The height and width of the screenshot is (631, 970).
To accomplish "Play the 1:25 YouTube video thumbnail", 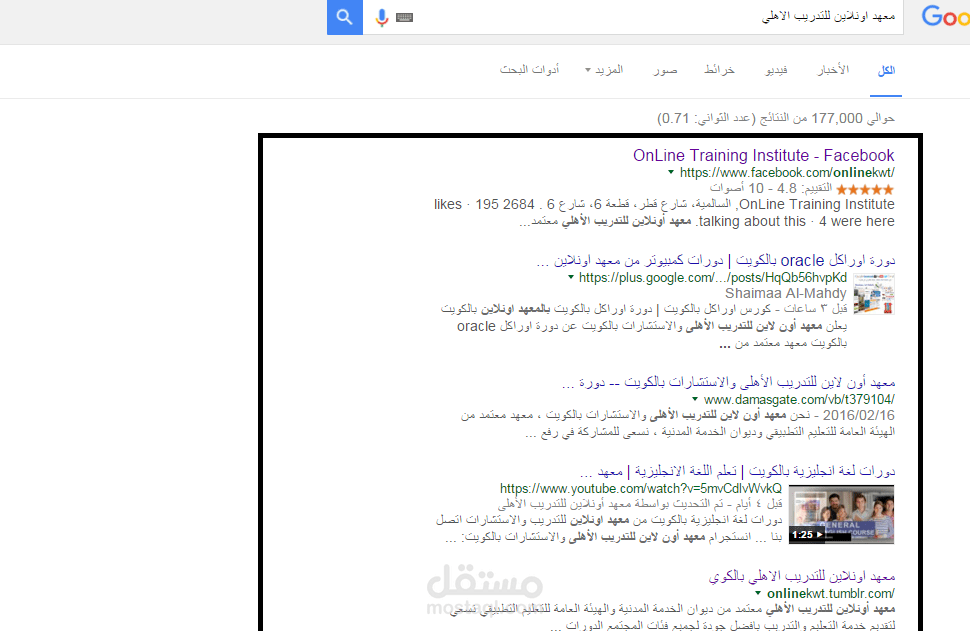I will point(841,514).
